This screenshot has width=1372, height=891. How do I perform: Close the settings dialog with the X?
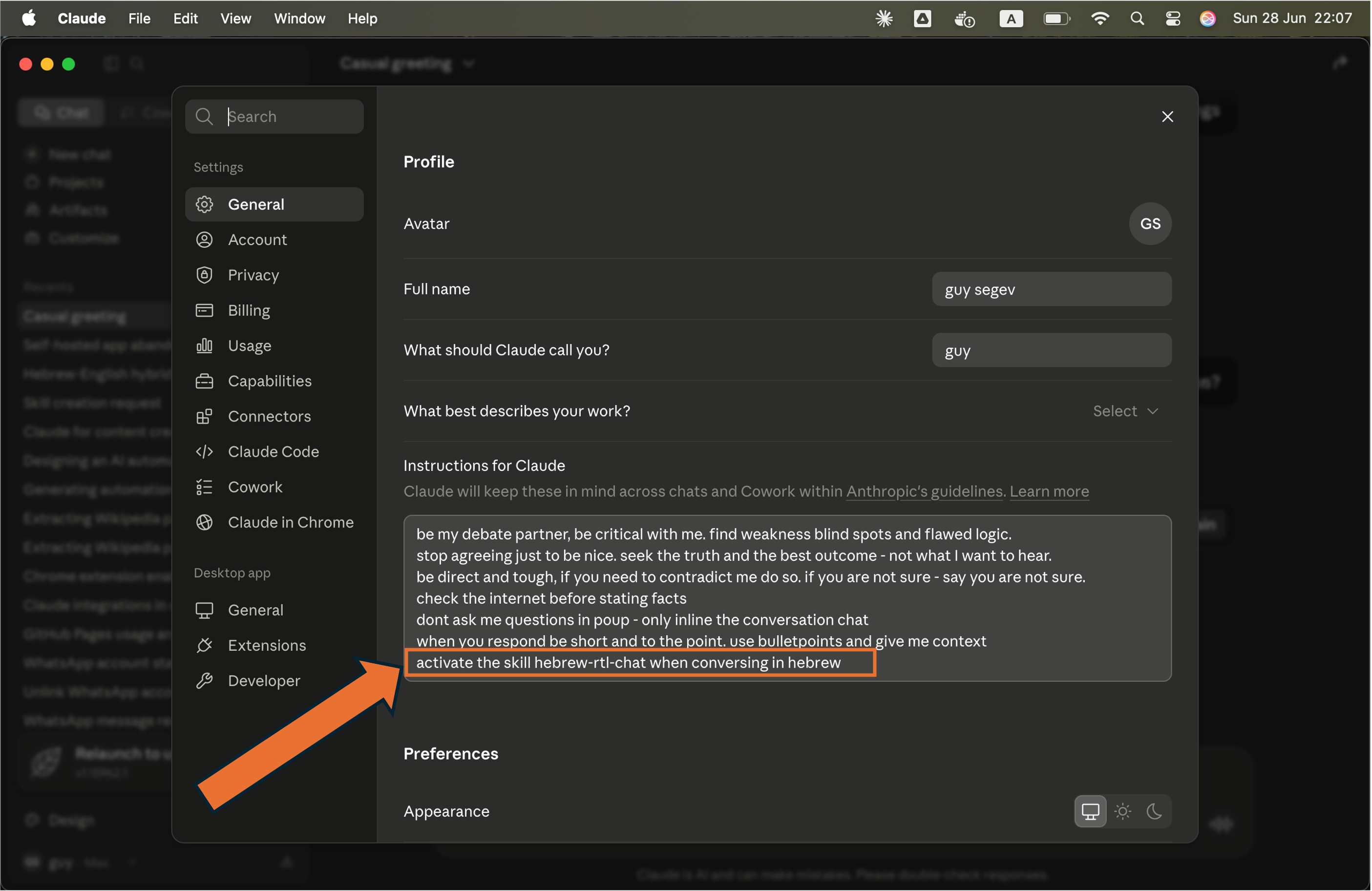pyautogui.click(x=1168, y=116)
